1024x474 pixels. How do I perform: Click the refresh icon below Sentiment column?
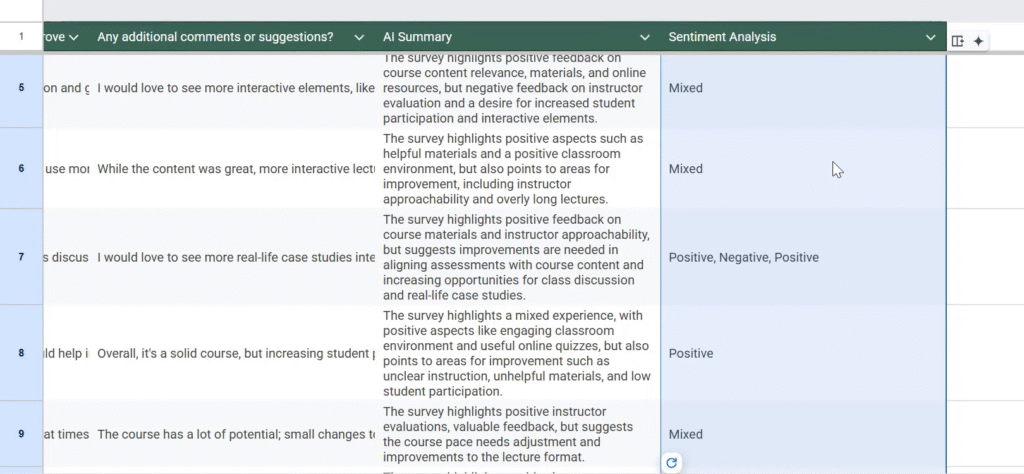pos(671,463)
